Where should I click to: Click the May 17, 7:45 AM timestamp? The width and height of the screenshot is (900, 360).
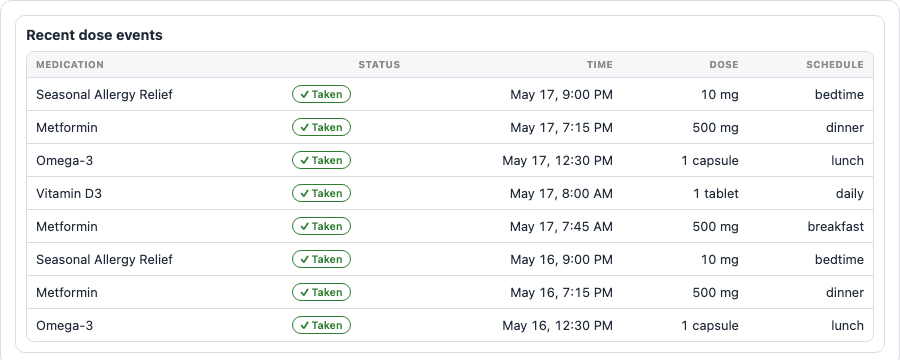561,227
